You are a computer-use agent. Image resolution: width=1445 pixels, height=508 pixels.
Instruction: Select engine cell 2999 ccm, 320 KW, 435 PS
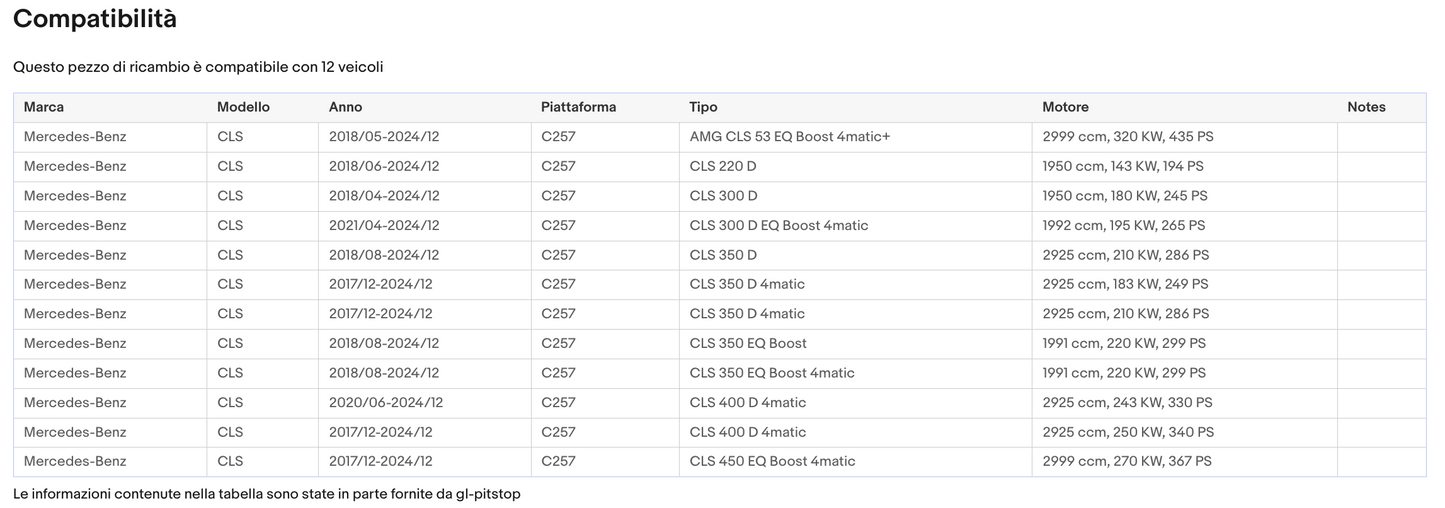coord(1127,136)
